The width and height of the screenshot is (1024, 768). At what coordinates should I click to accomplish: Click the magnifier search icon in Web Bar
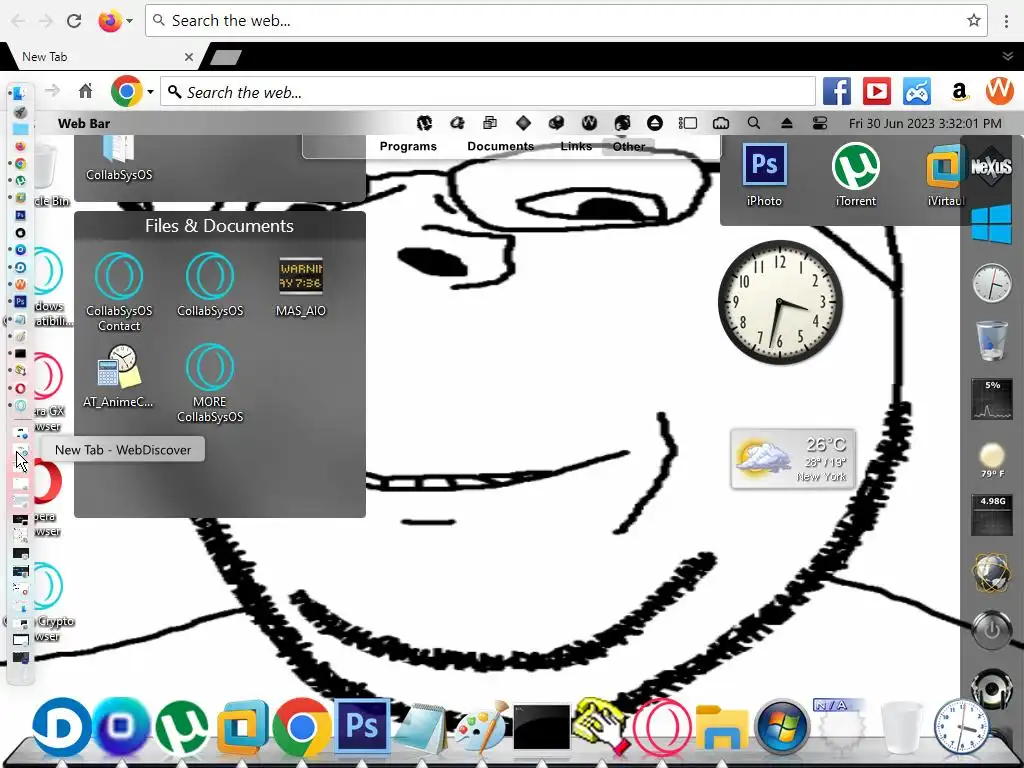pos(754,123)
